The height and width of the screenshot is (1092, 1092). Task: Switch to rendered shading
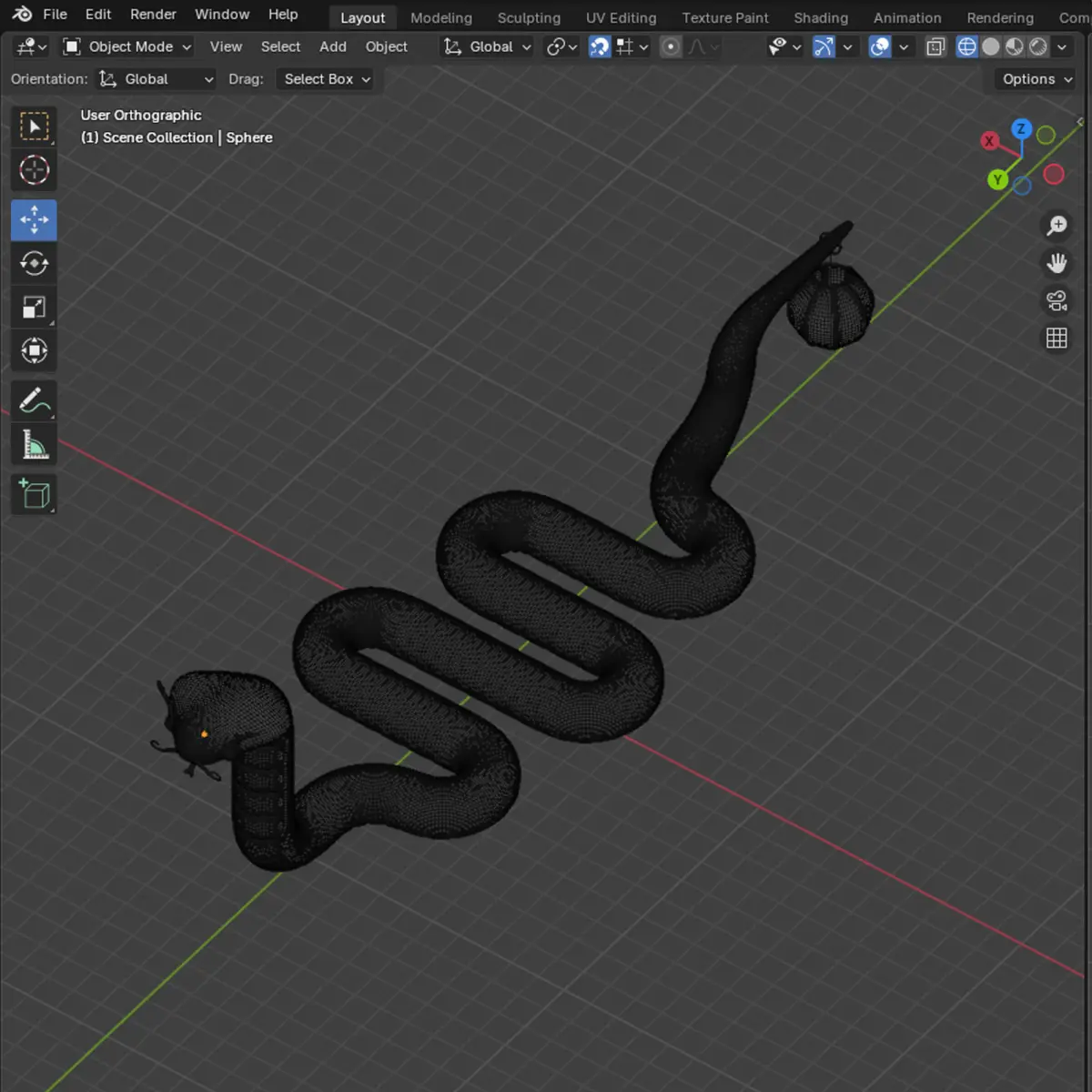(1038, 46)
